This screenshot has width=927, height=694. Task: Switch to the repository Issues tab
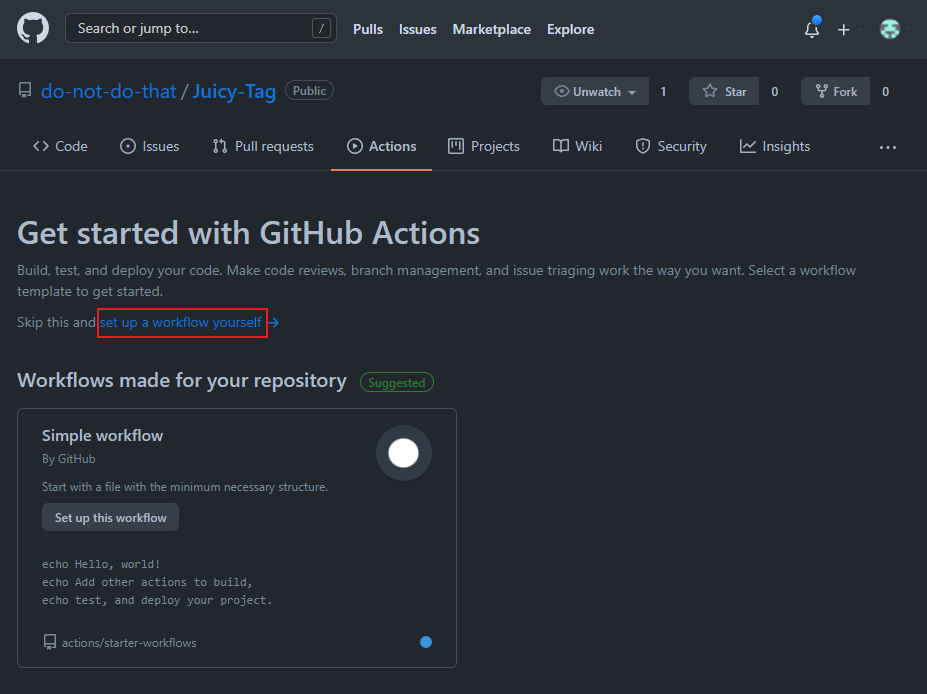coord(150,146)
